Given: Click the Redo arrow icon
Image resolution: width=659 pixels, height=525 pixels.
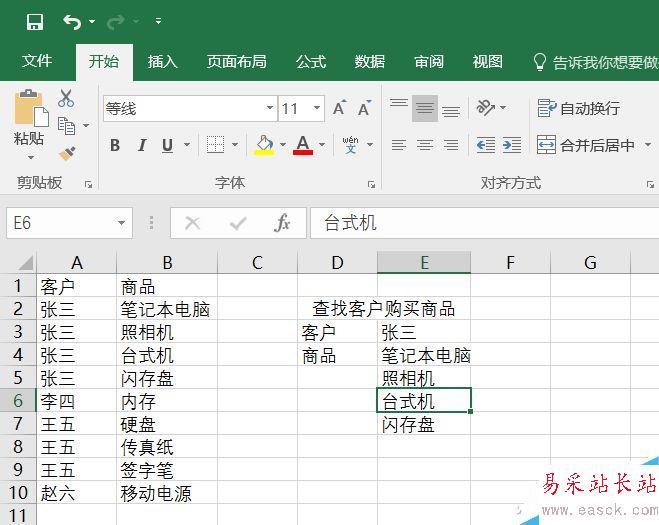Looking at the screenshot, I should pos(116,21).
